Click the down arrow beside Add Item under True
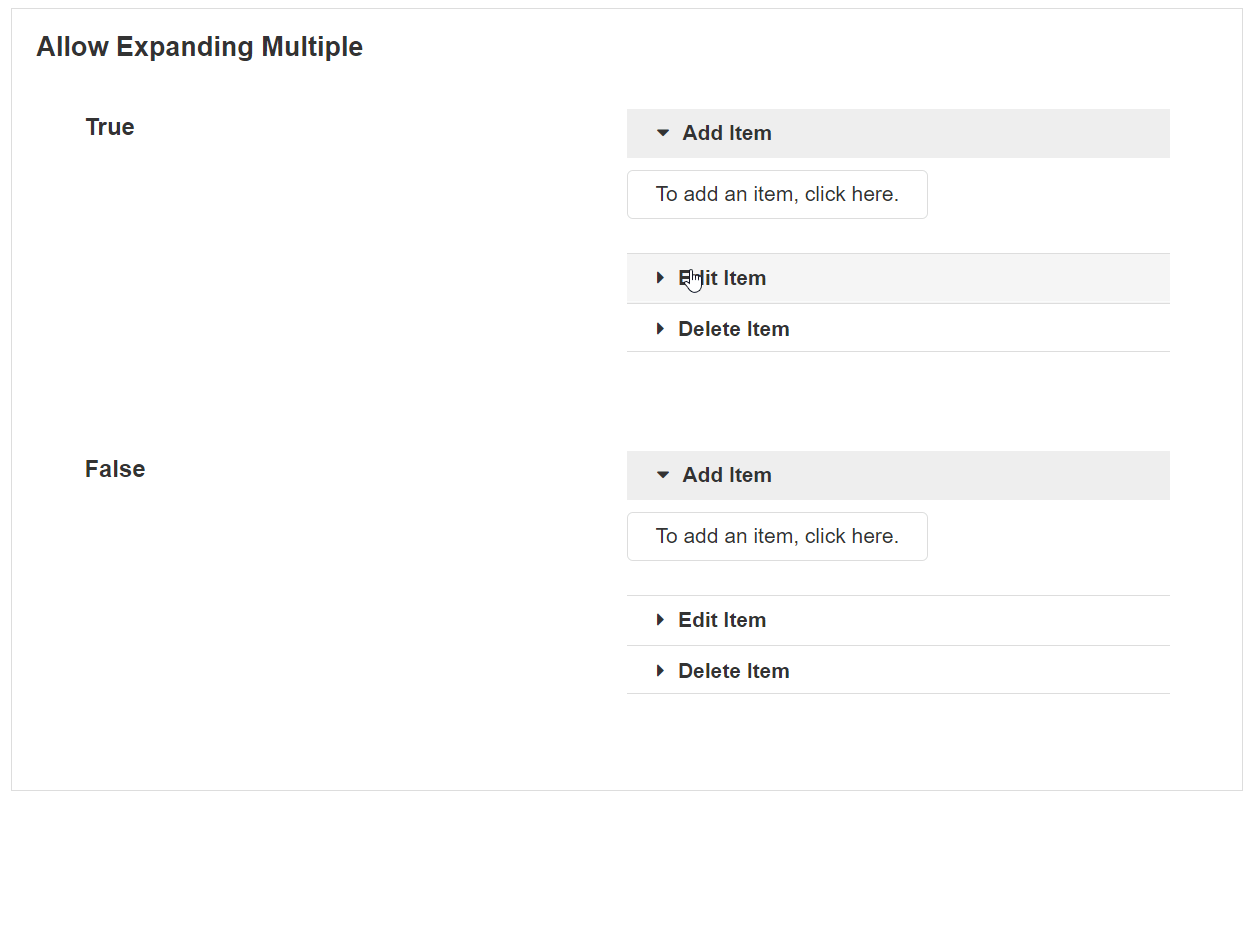This screenshot has height=935, width=1256. [663, 133]
